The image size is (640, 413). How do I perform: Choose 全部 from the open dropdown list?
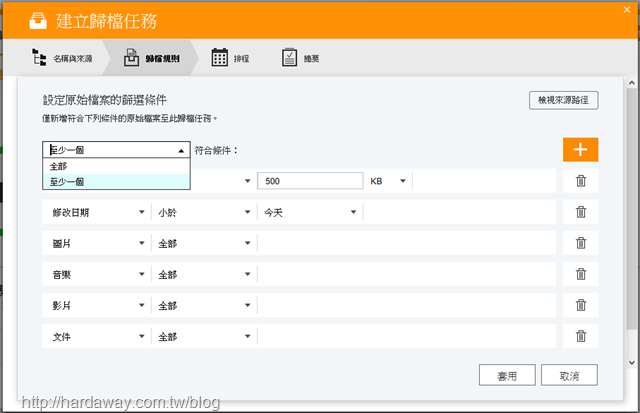[116, 166]
